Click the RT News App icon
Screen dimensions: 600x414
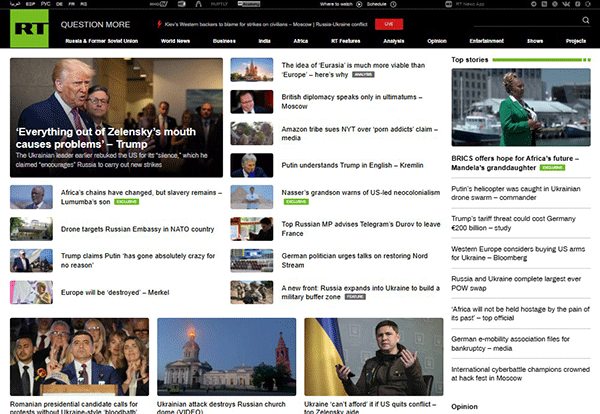pyautogui.click(x=449, y=4)
